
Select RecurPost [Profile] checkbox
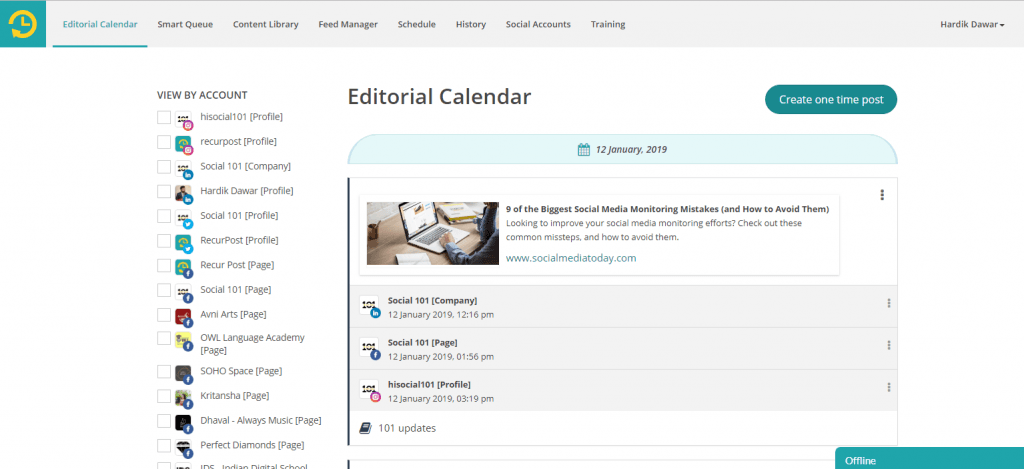(x=164, y=241)
